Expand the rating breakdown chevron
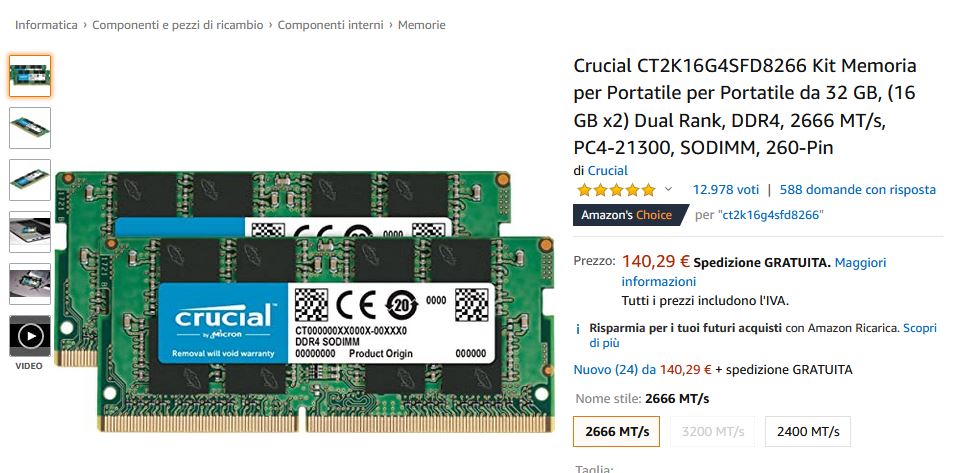The width and height of the screenshot is (954, 473). pyautogui.click(x=668, y=189)
